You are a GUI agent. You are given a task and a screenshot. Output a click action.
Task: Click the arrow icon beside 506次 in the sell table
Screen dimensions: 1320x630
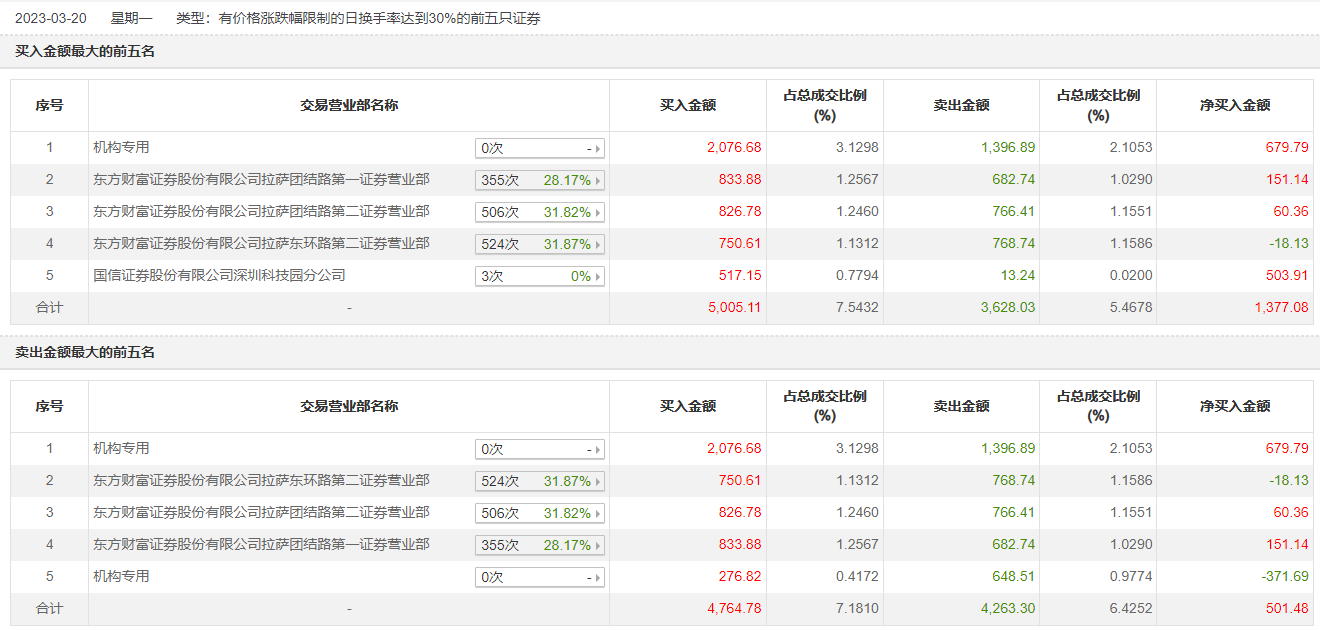[598, 514]
